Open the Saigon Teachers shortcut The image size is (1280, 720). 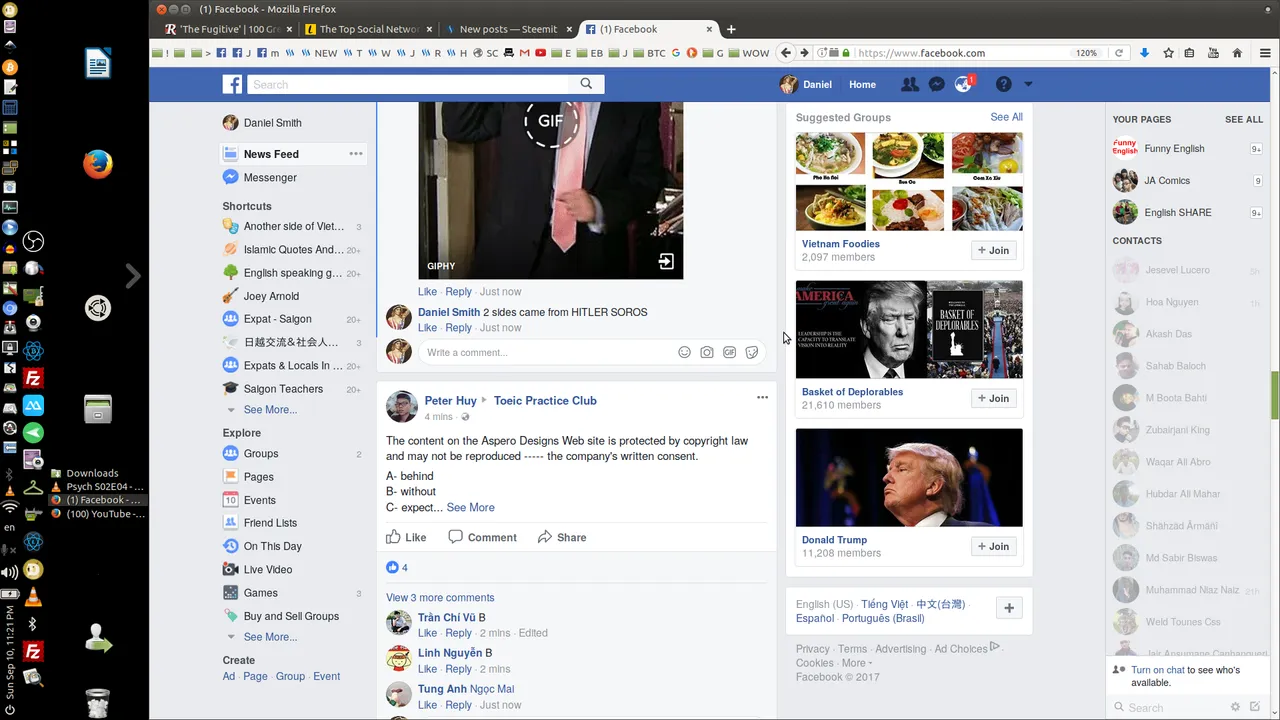(x=283, y=389)
